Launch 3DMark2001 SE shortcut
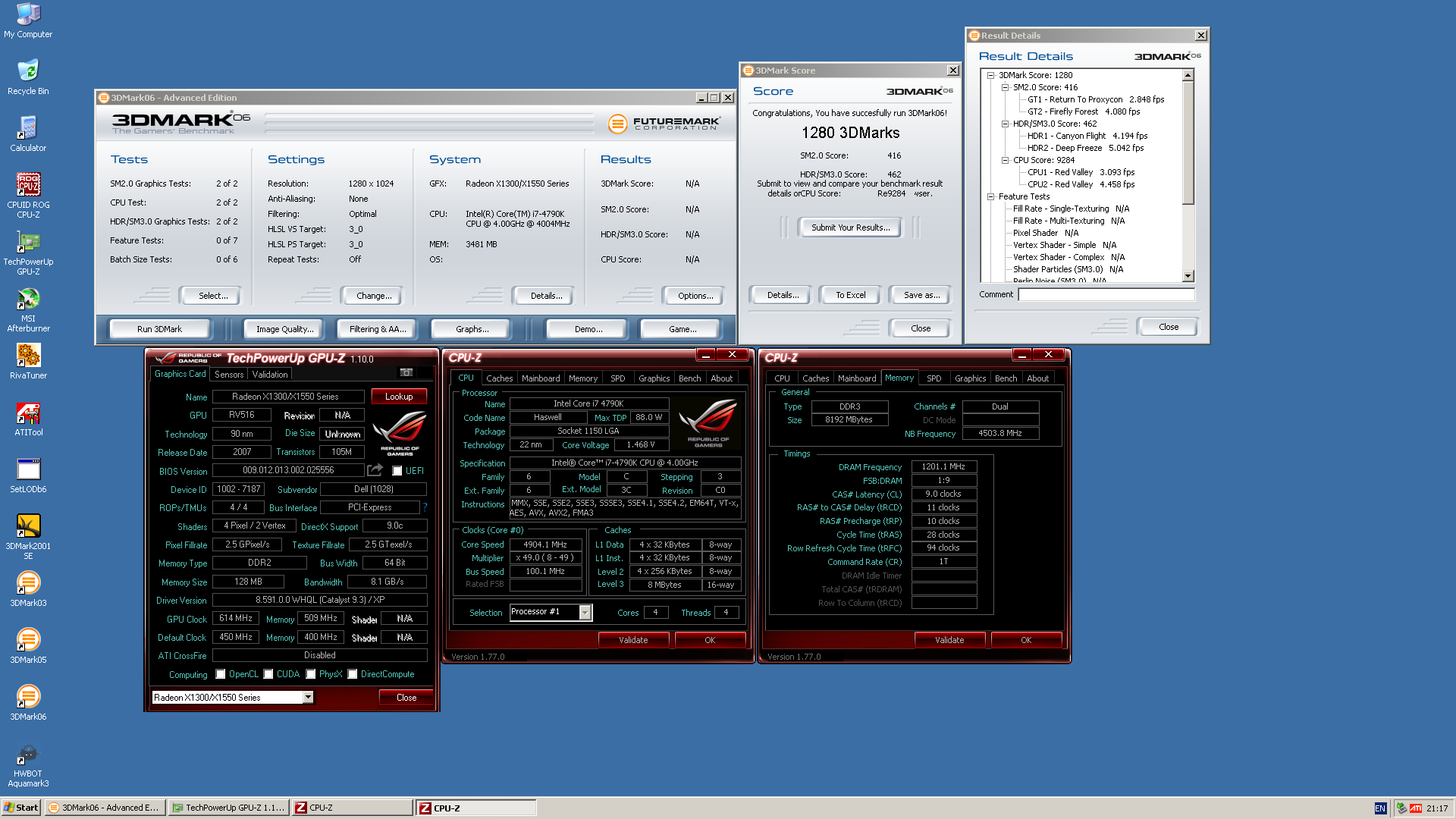The image size is (1456, 819). 28,537
